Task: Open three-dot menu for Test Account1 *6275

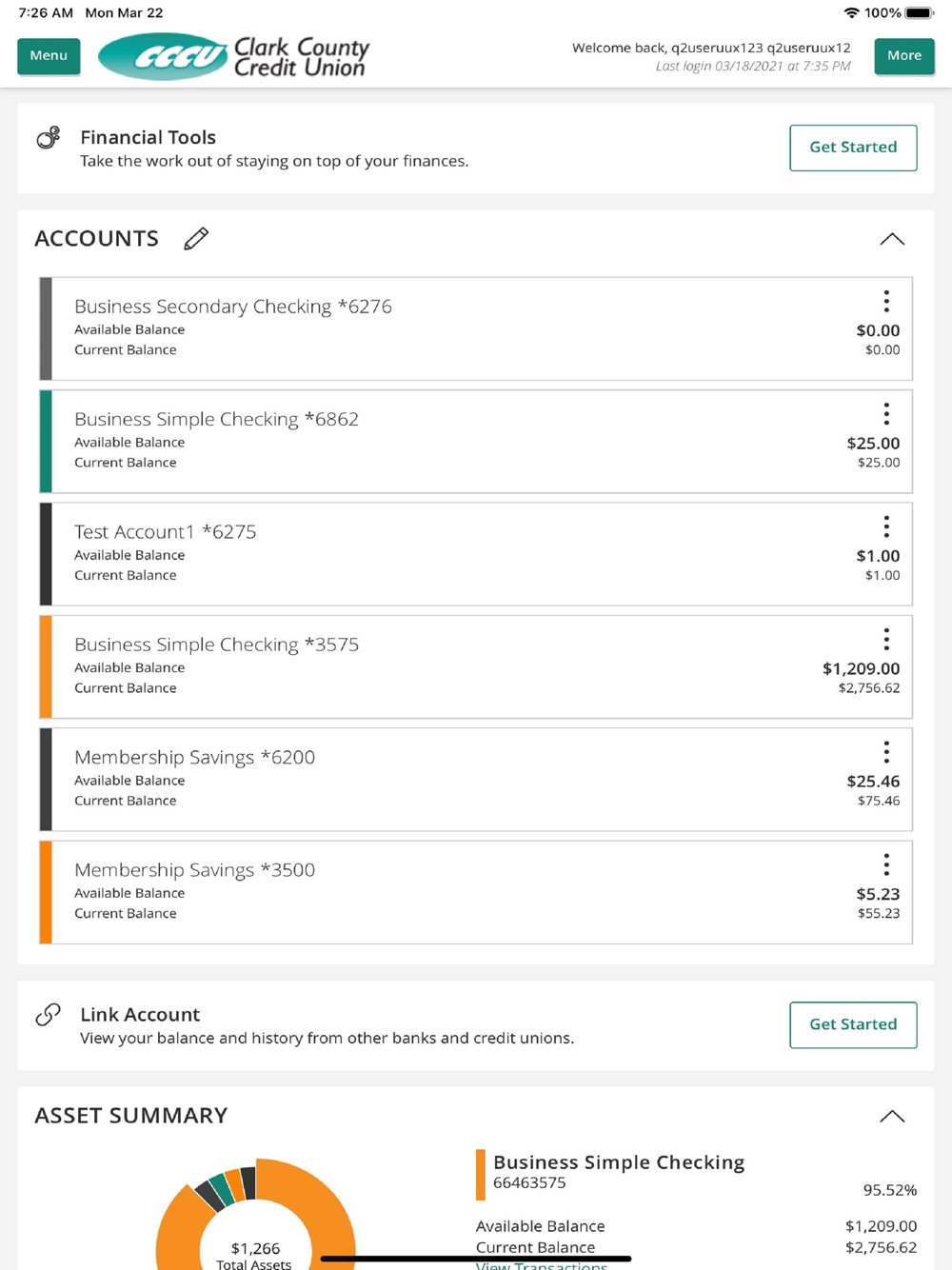Action: 886,526
